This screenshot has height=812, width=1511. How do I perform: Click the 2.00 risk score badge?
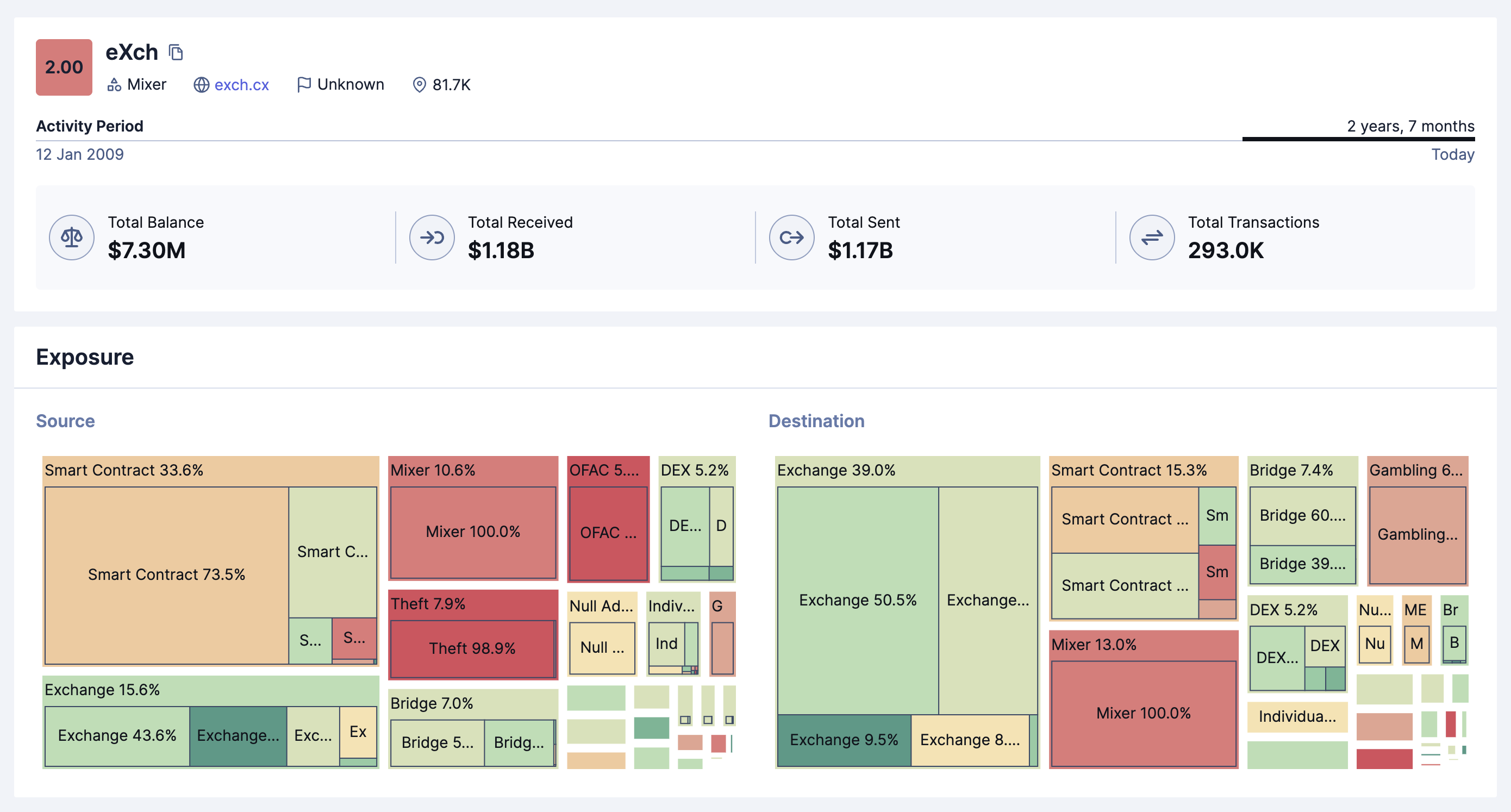(x=64, y=67)
